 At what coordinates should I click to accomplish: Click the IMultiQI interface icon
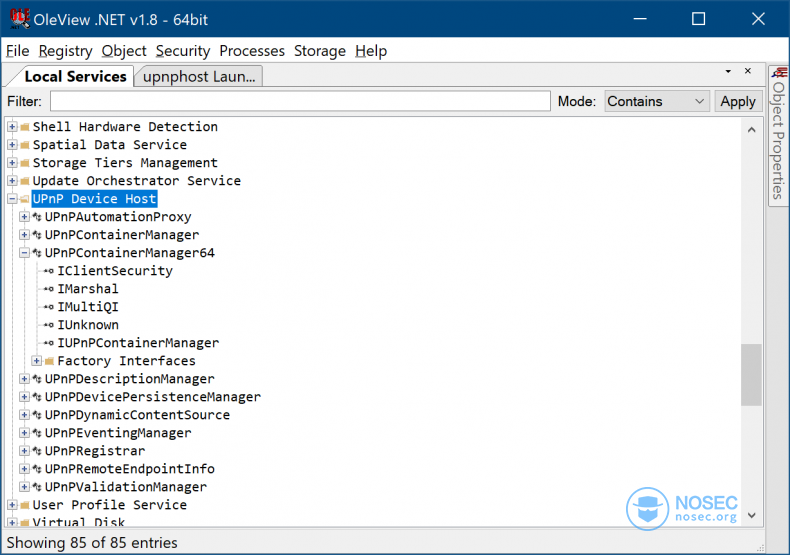click(49, 307)
